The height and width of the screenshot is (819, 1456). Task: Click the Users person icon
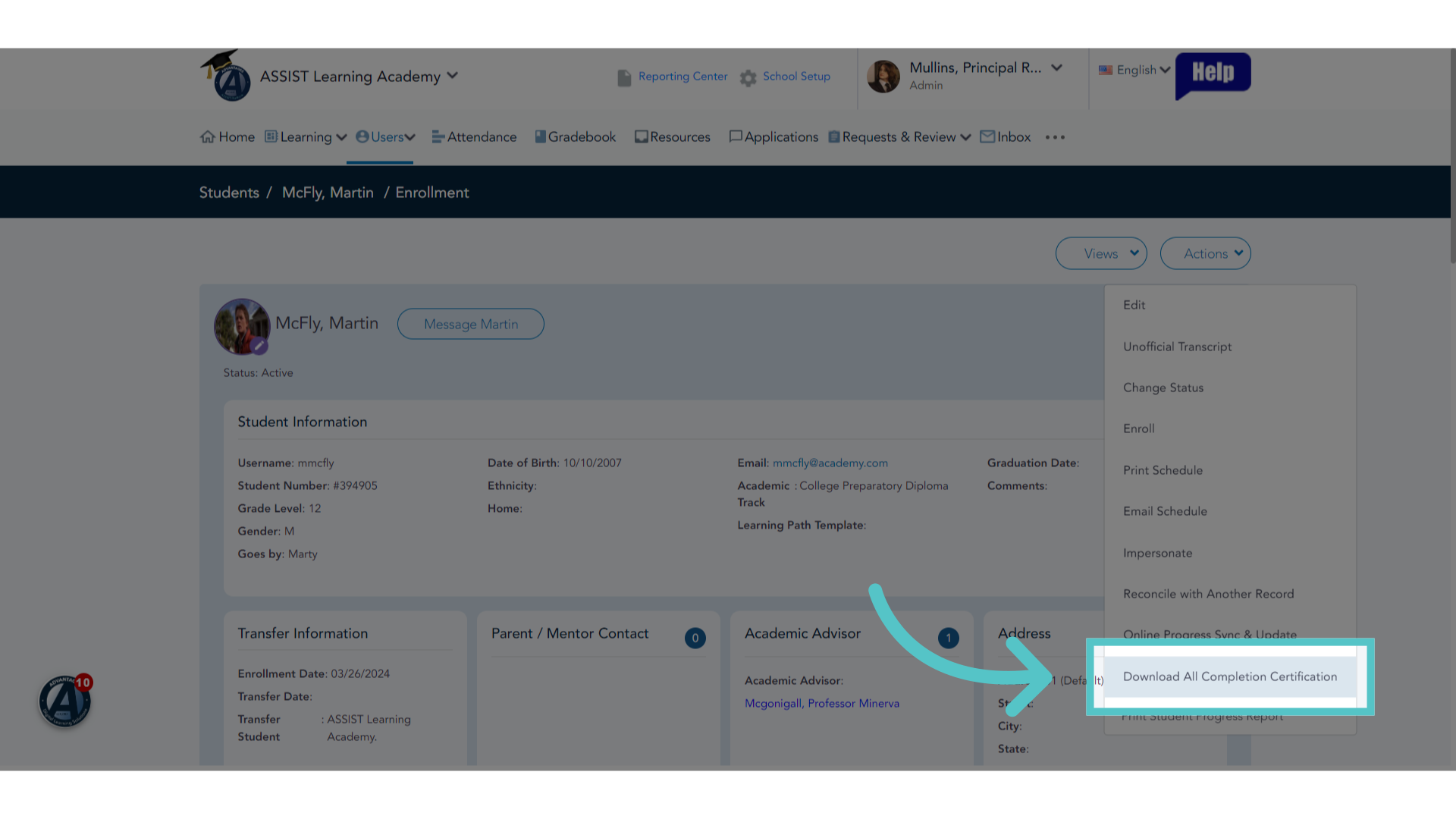[x=362, y=136]
